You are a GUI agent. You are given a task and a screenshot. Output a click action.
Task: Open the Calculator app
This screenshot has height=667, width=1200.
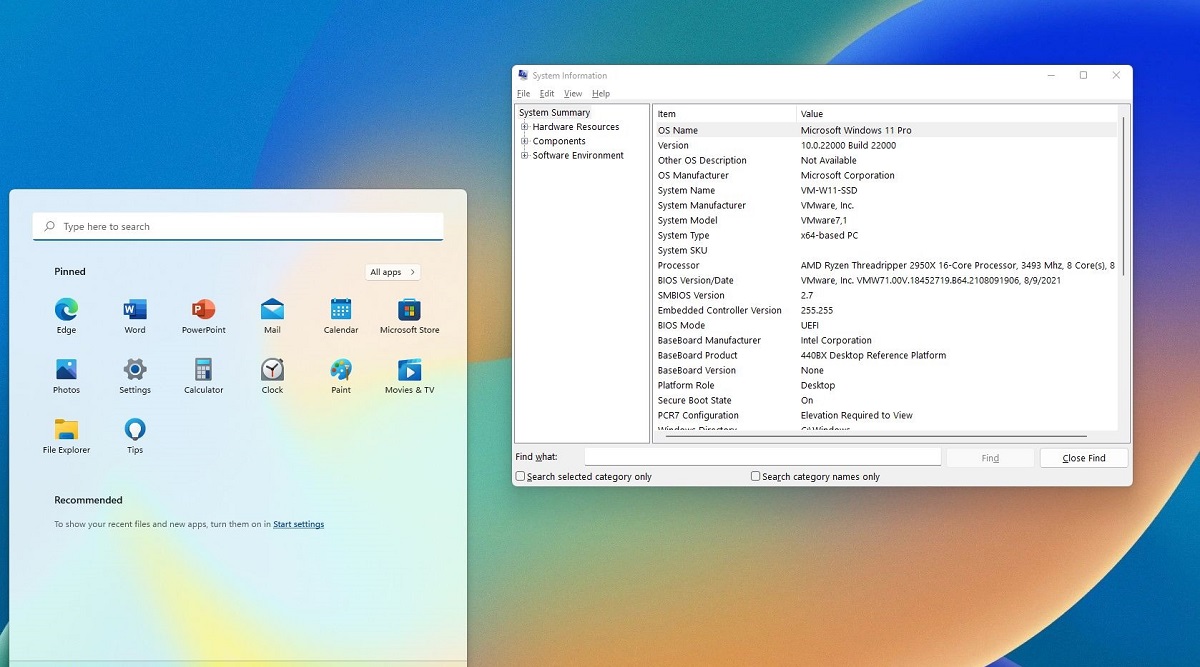[x=203, y=371]
